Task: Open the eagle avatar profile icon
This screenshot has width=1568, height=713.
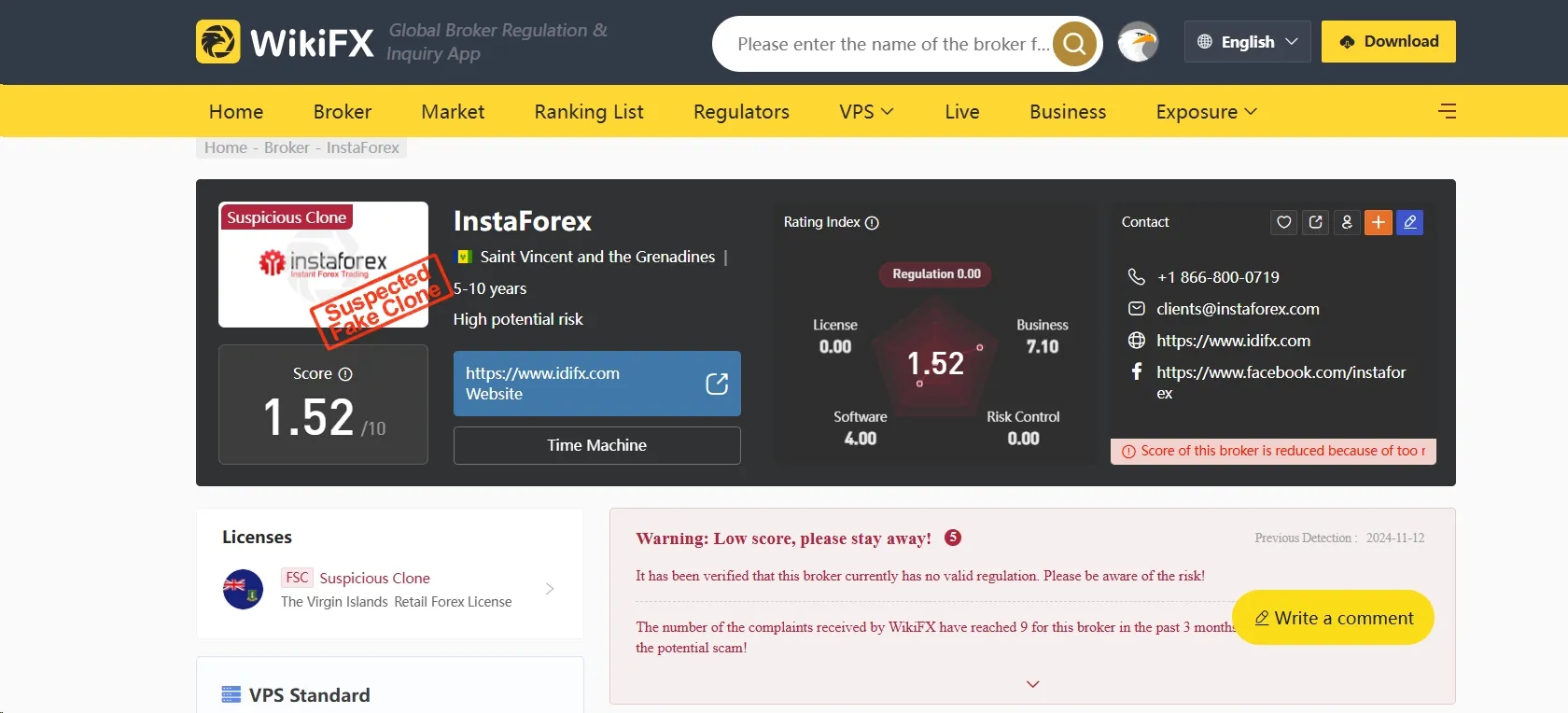Action: click(x=1138, y=42)
